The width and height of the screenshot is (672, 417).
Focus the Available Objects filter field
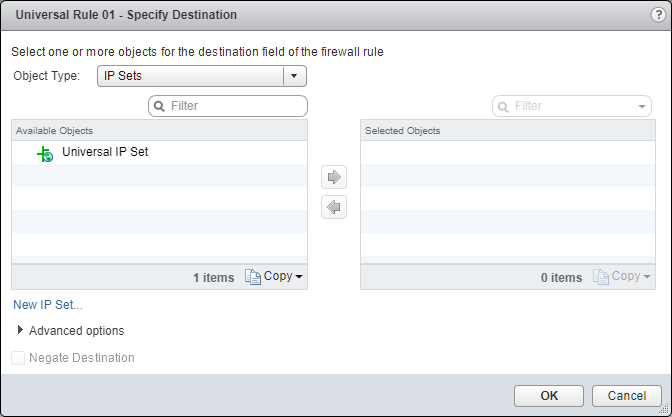click(x=235, y=106)
